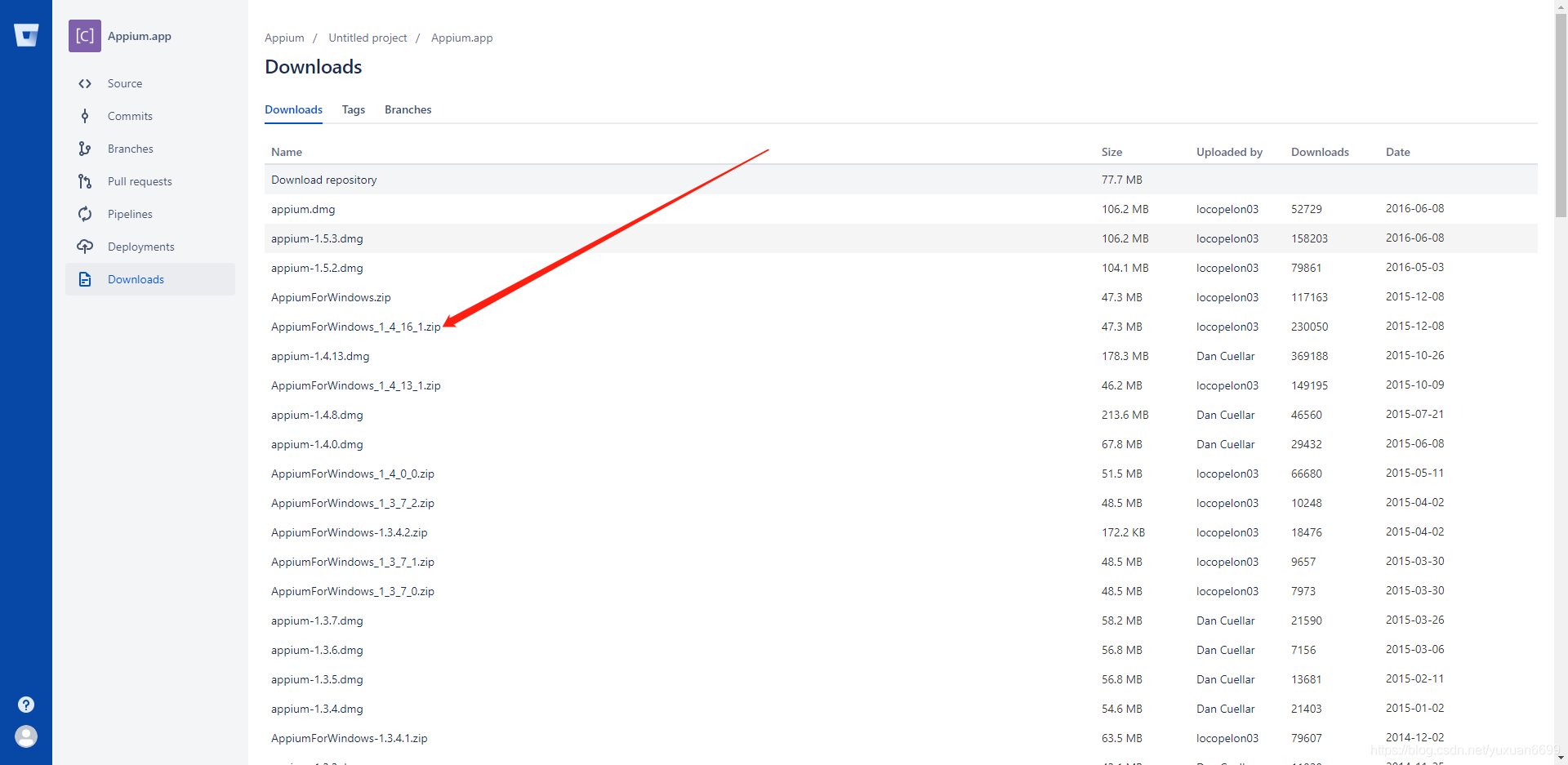Download appium-1.4.13.dmg
The image size is (1568, 765).
pyautogui.click(x=320, y=356)
